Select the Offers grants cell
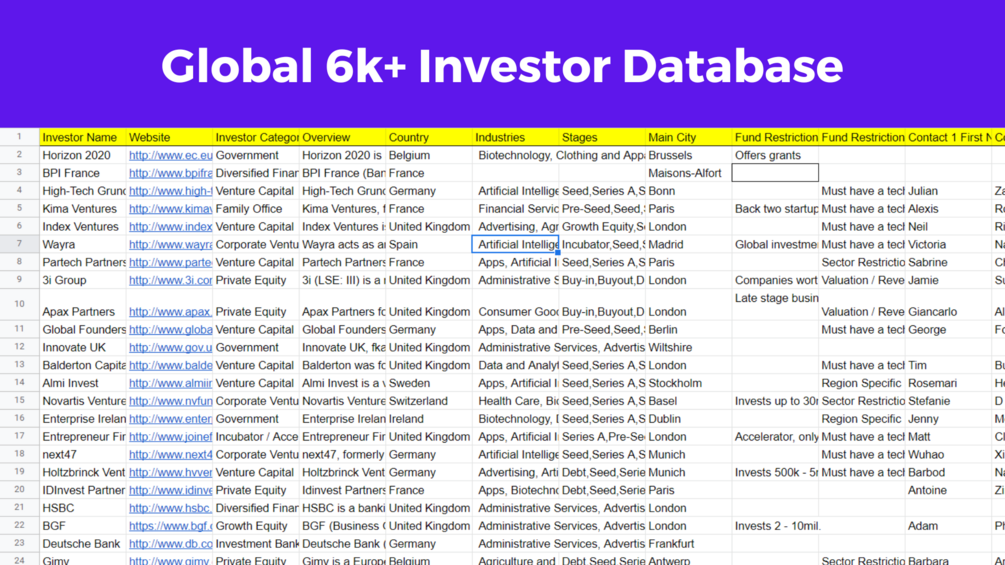Screen dimensions: 1005x565 click(775, 155)
